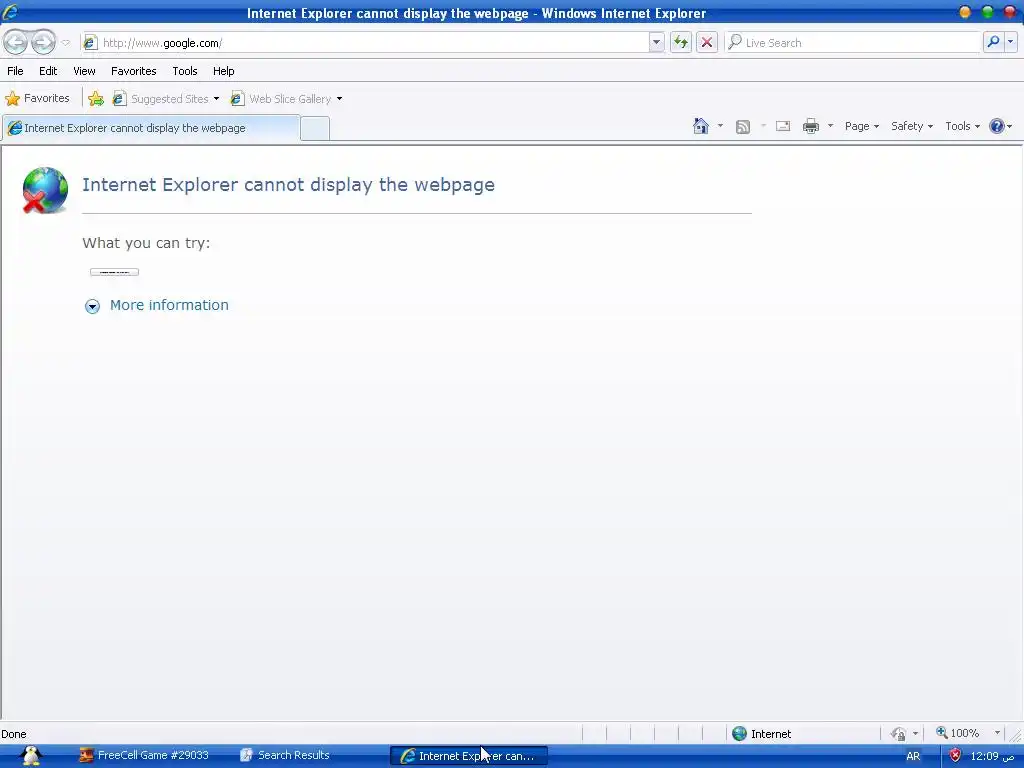The image size is (1024, 768).
Task: Click the Read Mail icon
Action: click(783, 127)
